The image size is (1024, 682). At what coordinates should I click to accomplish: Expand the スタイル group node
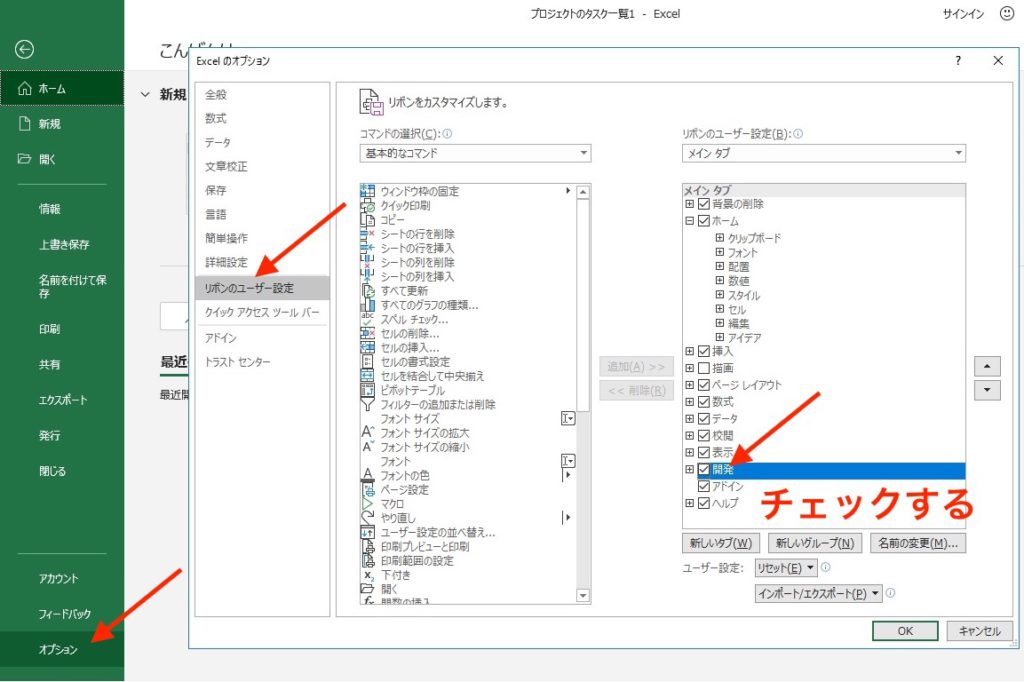coord(719,295)
